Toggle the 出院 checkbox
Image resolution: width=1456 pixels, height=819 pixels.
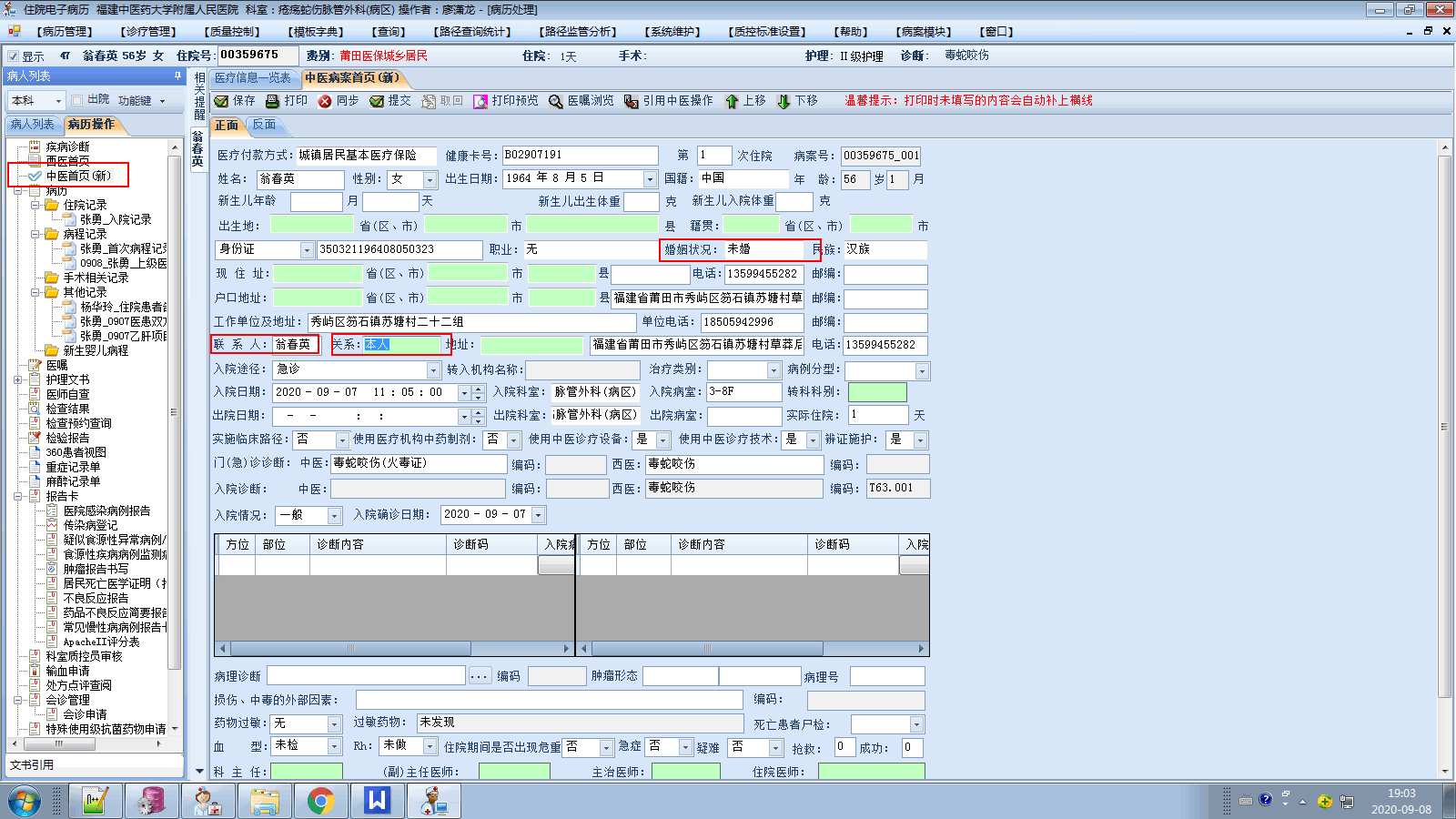(77, 100)
